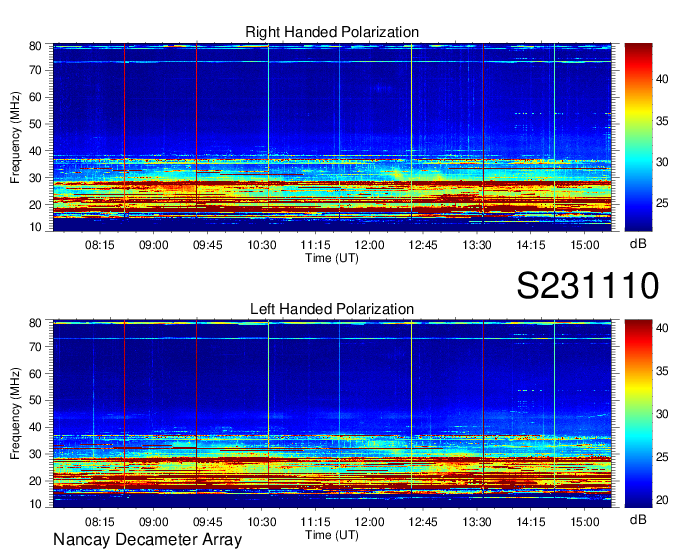
Task: Select the 12:00 time tick under the left-handed plot
Action: click(x=369, y=522)
